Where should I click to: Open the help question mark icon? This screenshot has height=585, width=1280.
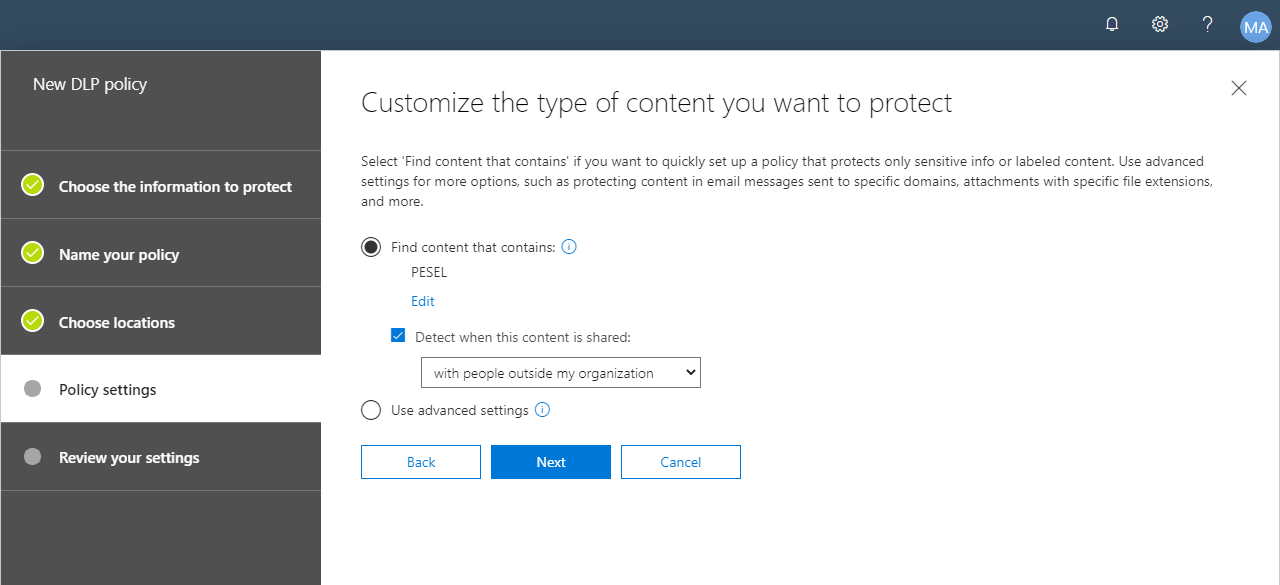pos(1208,25)
